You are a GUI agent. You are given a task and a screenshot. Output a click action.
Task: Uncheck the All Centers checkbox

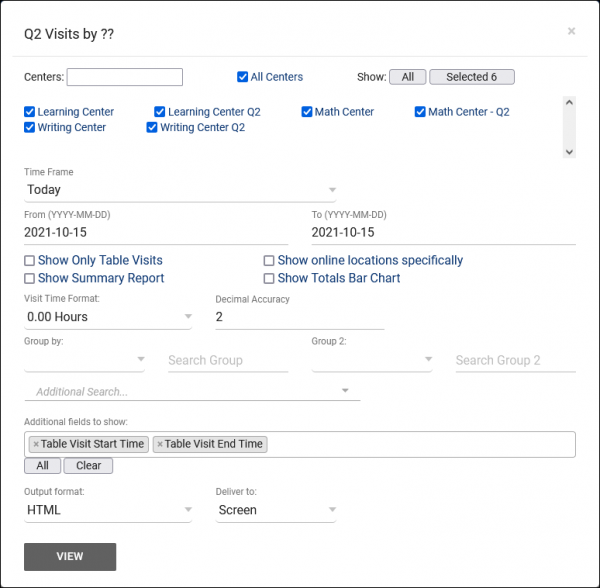tap(243, 77)
